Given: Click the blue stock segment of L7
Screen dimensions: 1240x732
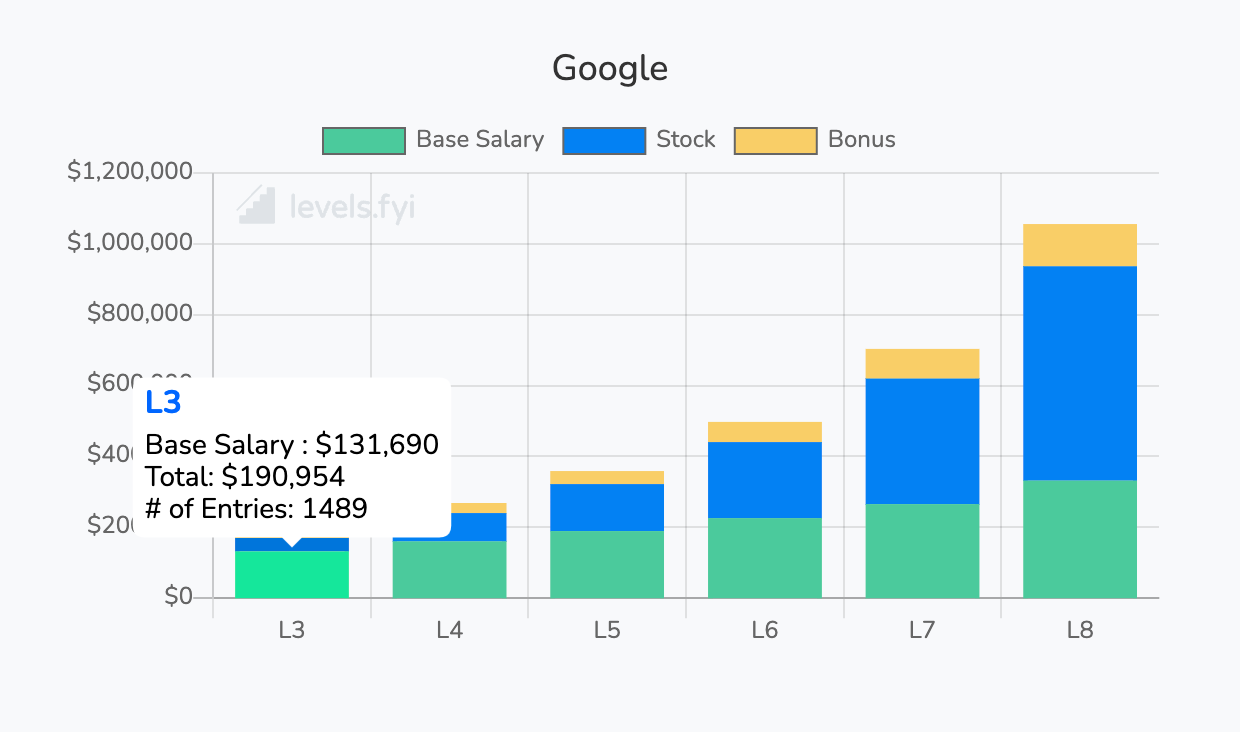Looking at the screenshot, I should [922, 440].
